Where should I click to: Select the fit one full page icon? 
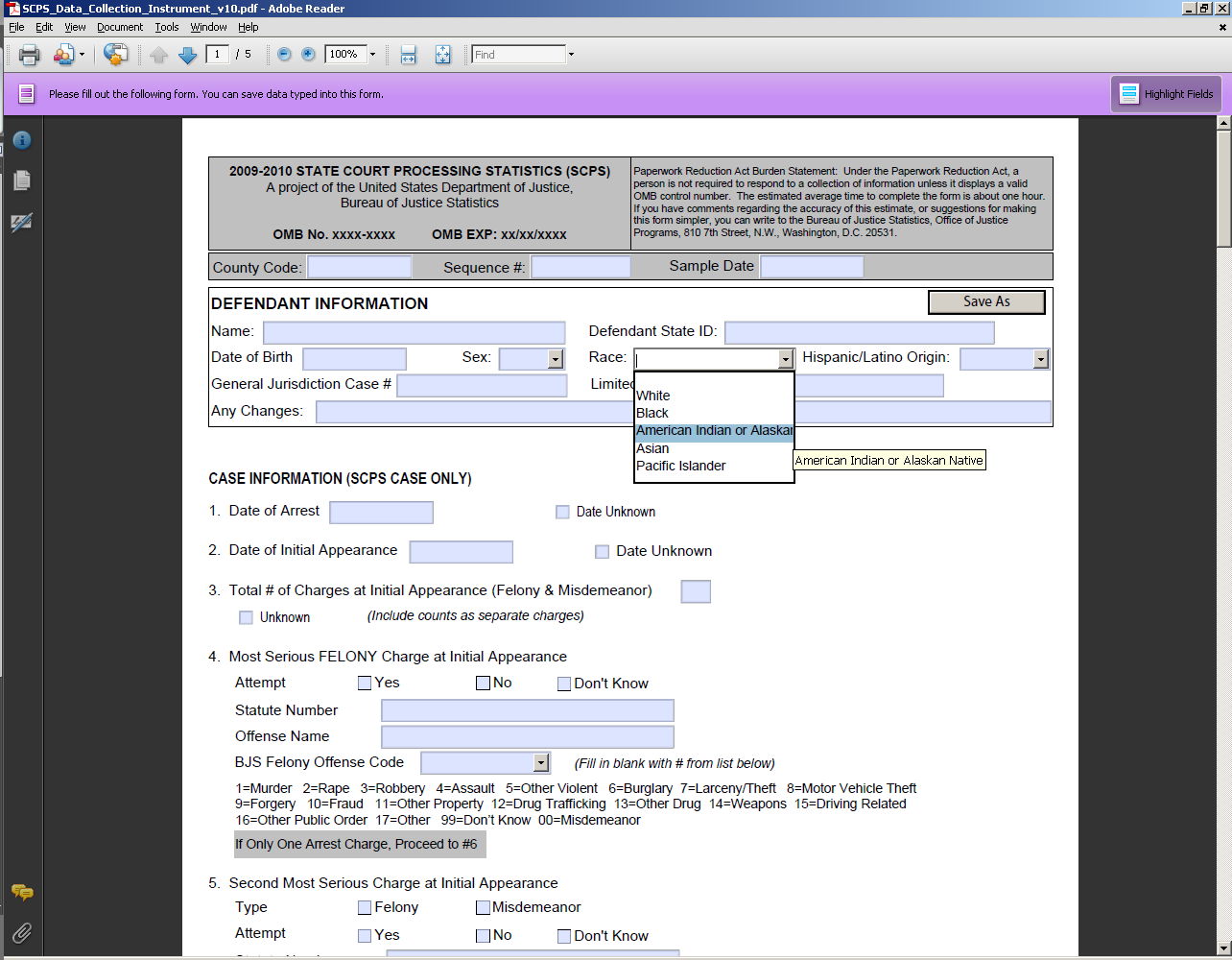click(x=442, y=55)
